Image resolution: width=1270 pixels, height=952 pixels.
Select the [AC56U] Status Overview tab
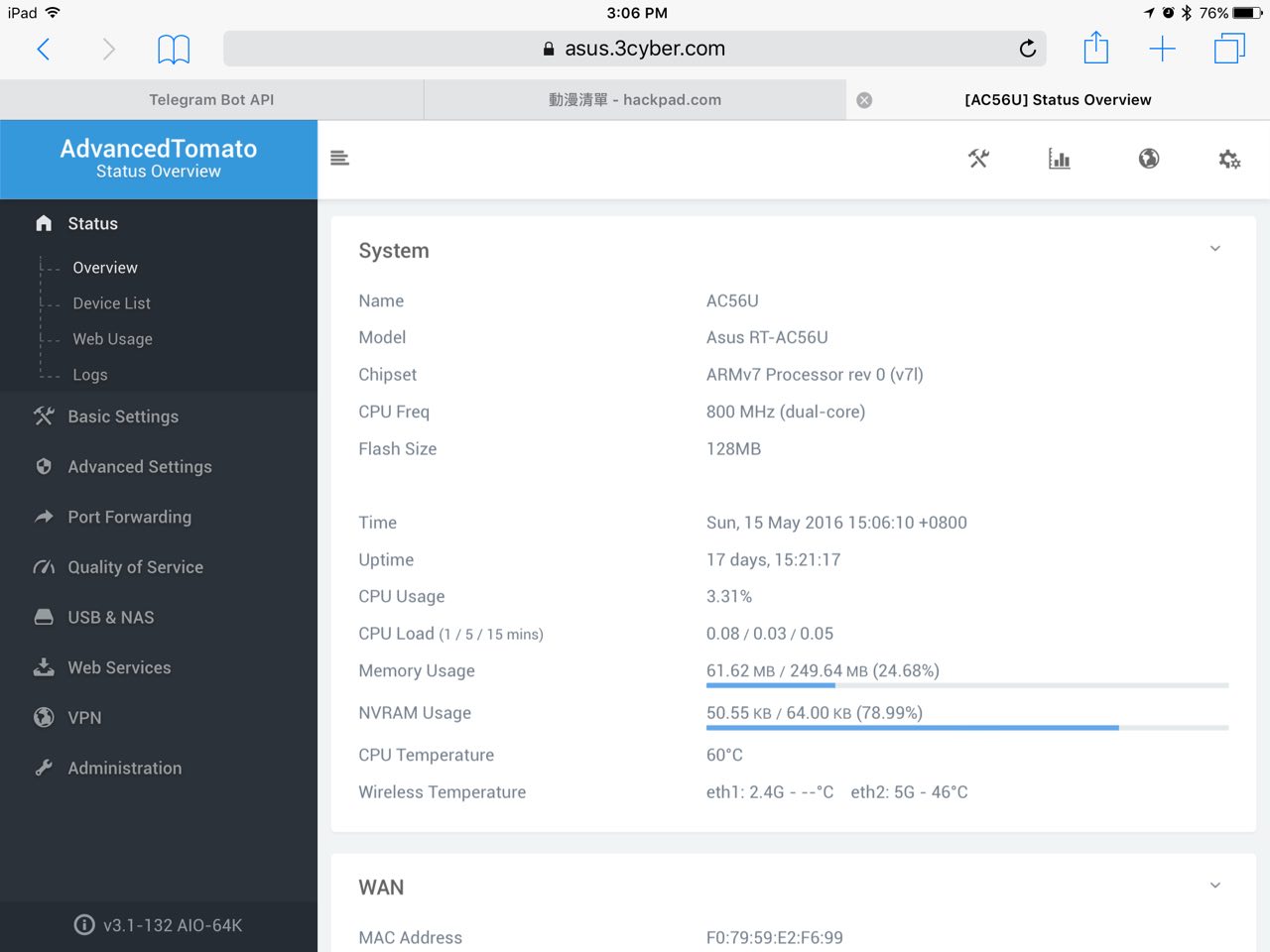tap(1058, 100)
